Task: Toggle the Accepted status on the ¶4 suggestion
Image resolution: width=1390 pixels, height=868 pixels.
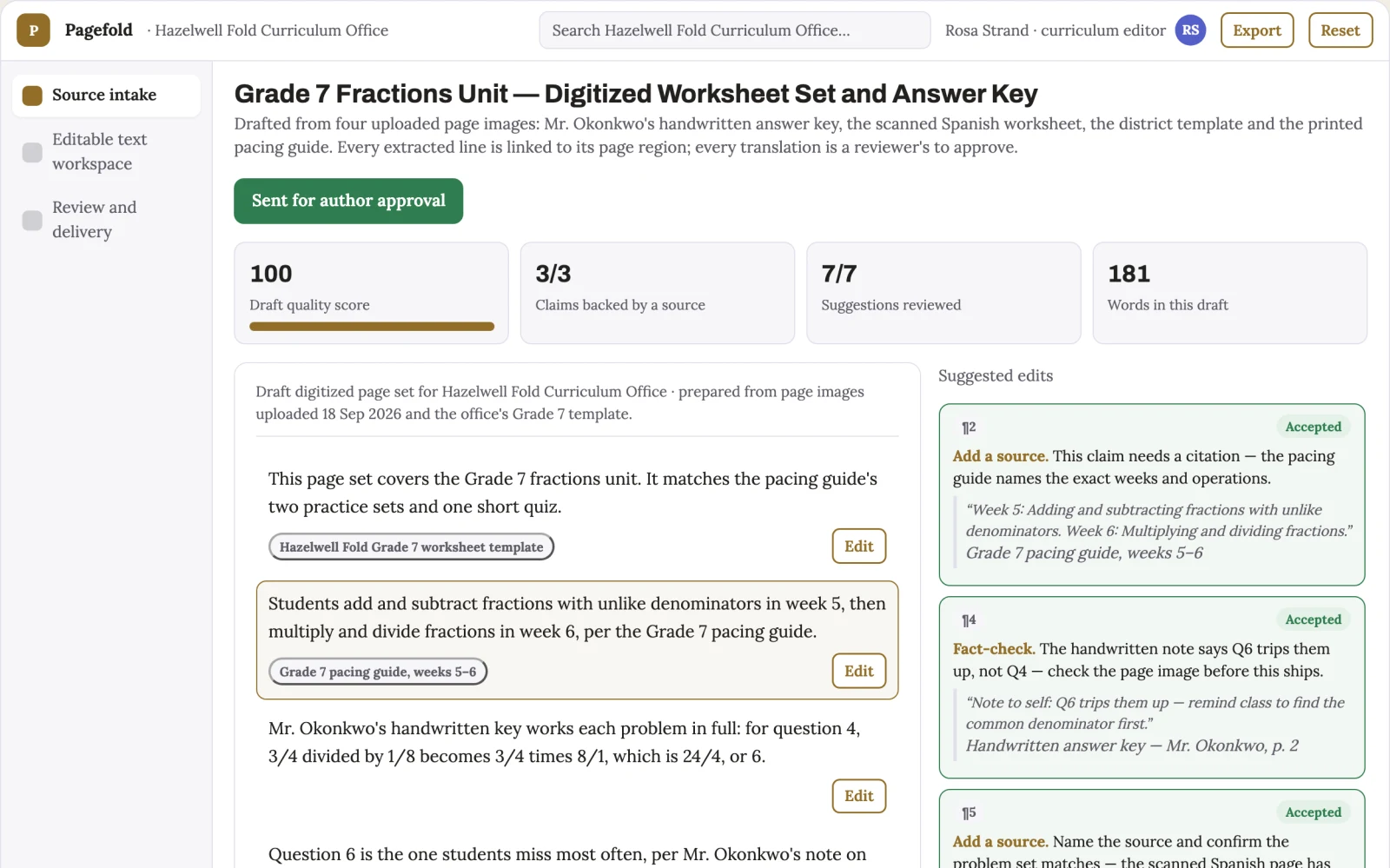Action: 1313,620
